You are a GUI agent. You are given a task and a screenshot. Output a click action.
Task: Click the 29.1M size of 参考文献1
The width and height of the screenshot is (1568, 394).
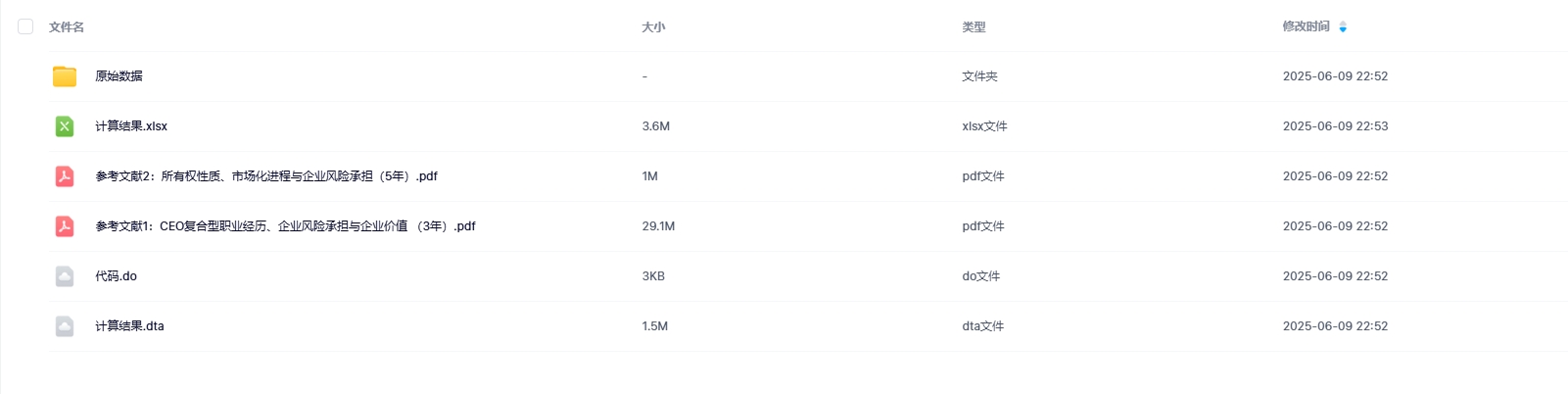tap(658, 226)
